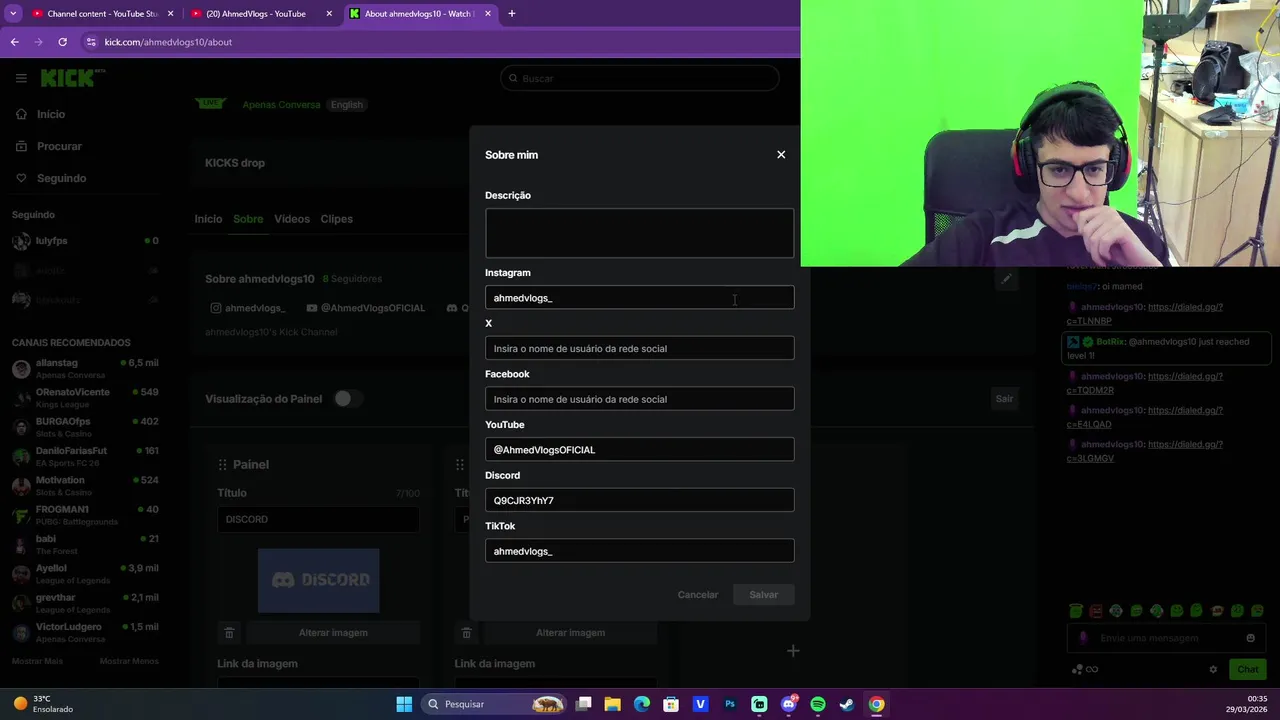Open recommended channel babi
Viewport: 1280px width, 720px height.
(x=85, y=544)
